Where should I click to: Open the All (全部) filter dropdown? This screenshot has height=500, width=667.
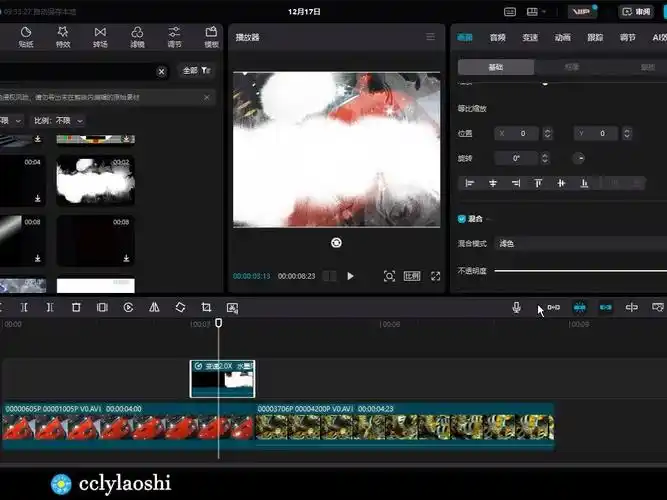pyautogui.click(x=196, y=71)
